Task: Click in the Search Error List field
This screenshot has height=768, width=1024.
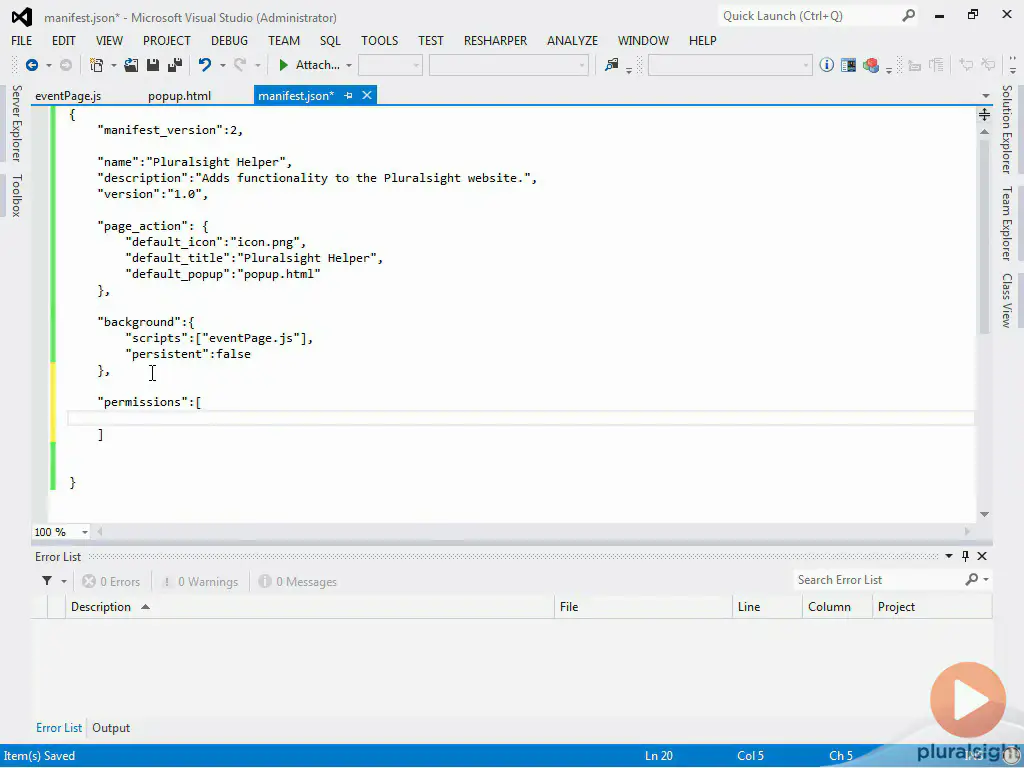Action: click(x=878, y=579)
